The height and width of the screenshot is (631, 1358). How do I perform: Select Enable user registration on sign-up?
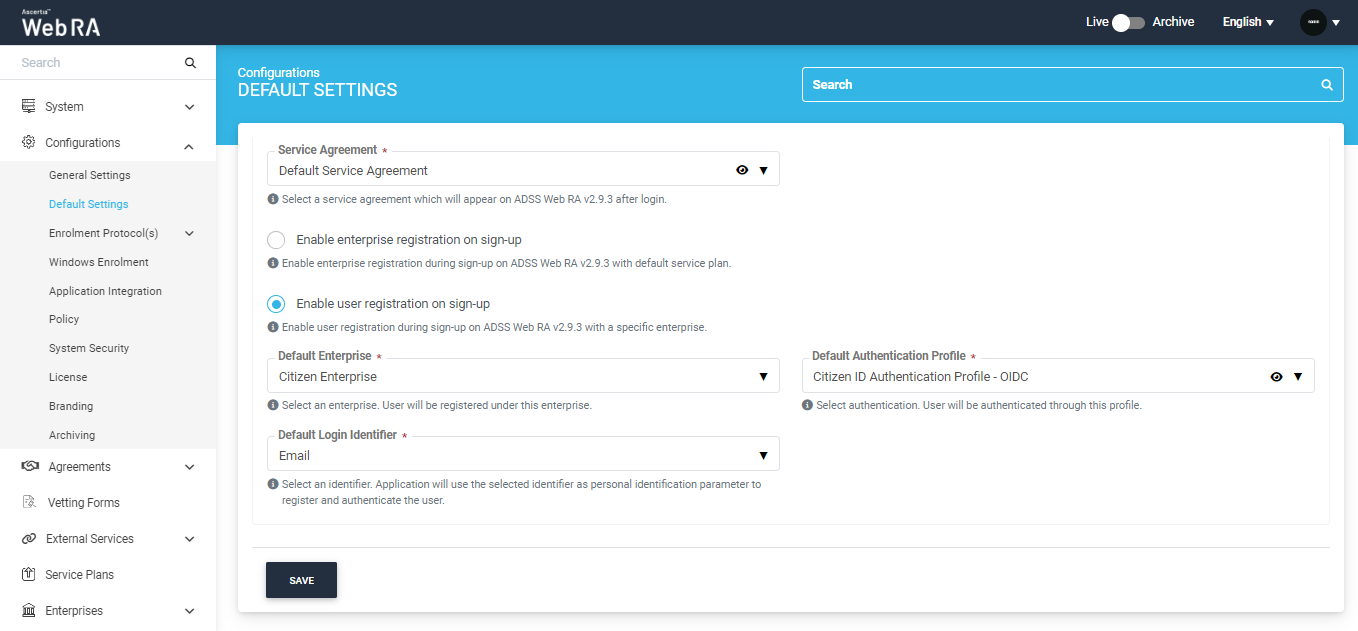tap(277, 304)
